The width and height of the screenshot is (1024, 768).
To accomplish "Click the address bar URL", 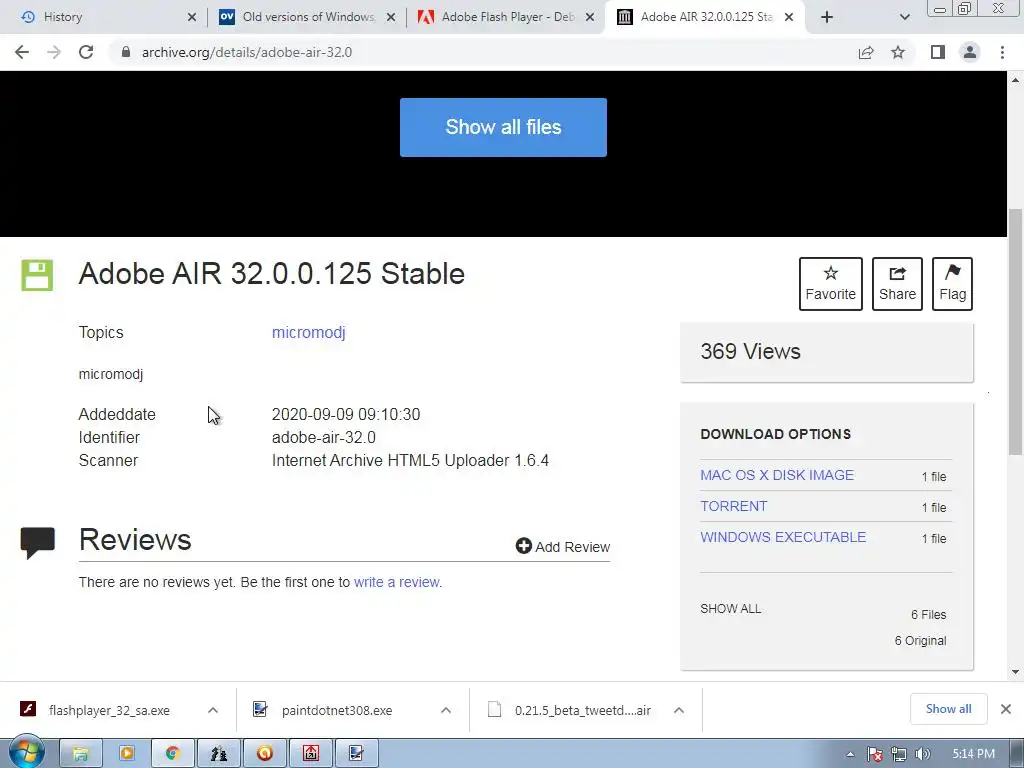I will pos(247,52).
